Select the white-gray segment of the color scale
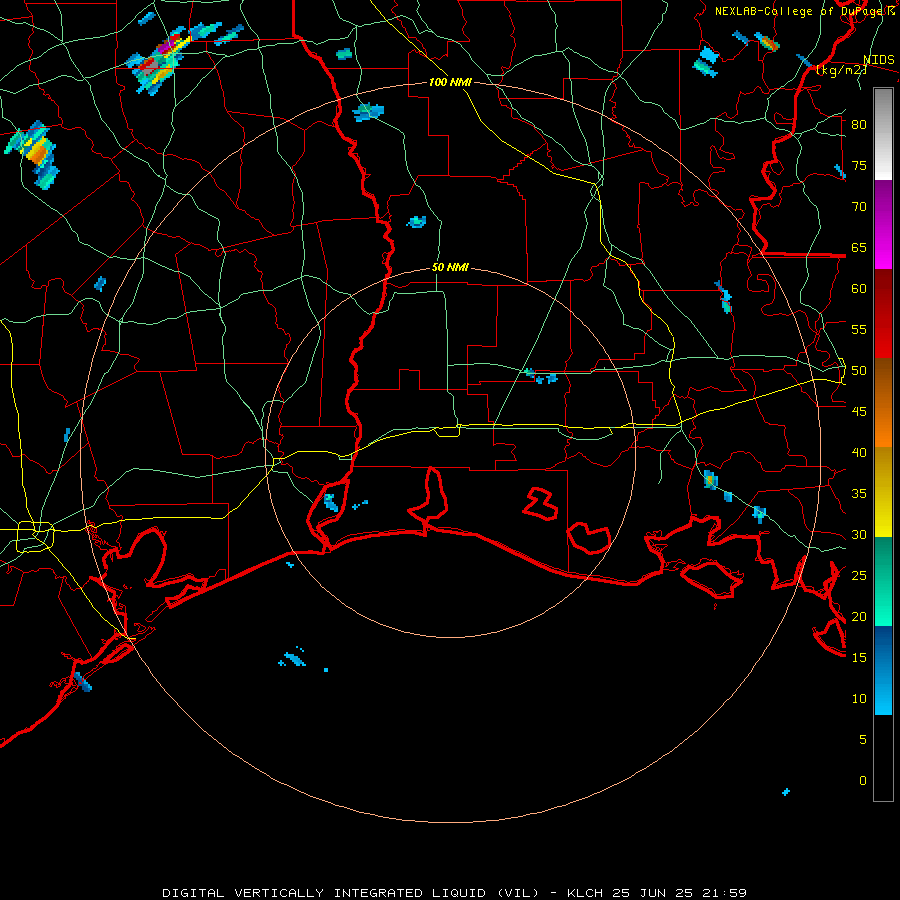 [883, 134]
